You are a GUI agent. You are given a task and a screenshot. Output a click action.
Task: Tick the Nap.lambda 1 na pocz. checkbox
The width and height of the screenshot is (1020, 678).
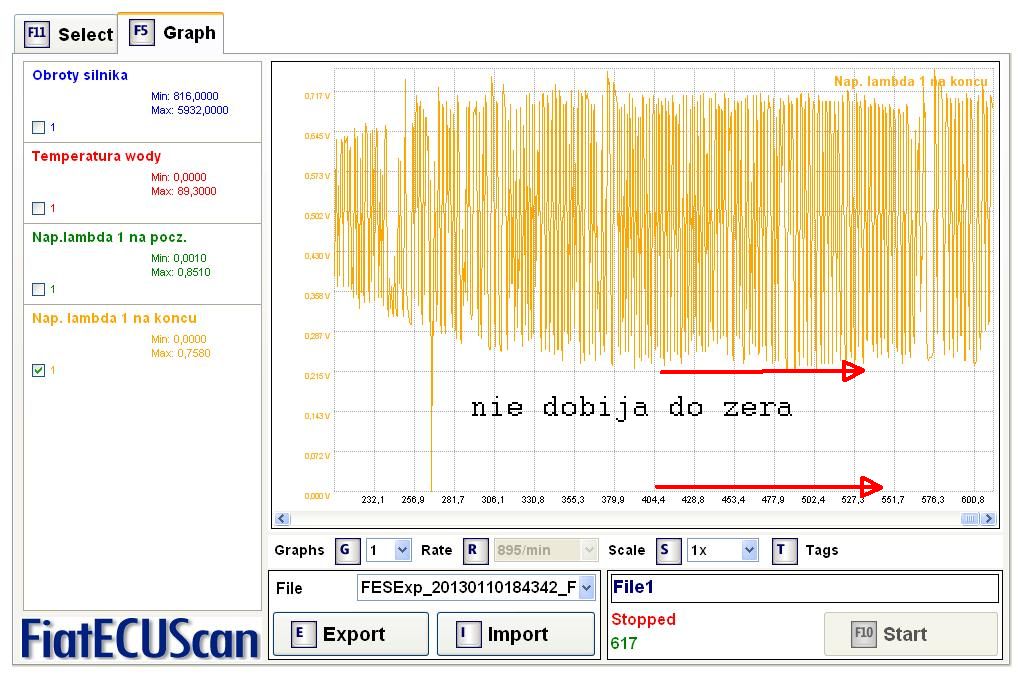(x=38, y=289)
